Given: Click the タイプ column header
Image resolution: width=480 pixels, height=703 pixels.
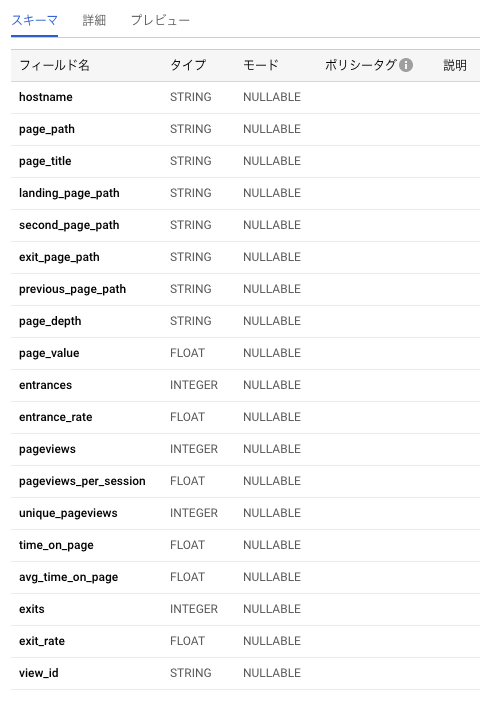Looking at the screenshot, I should (x=188, y=65).
